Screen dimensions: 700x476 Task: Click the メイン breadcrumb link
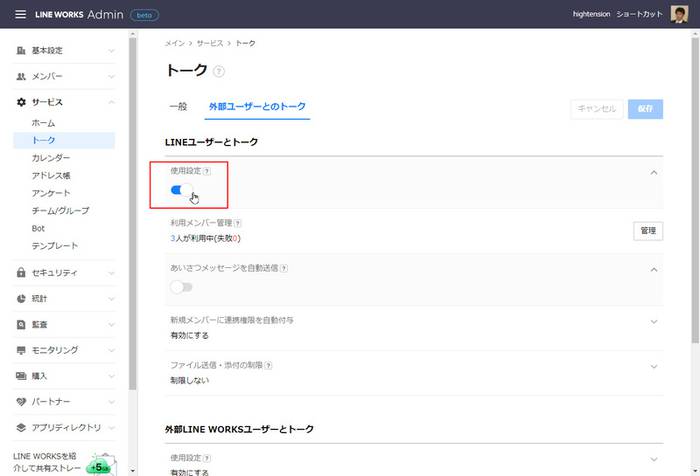click(x=175, y=43)
